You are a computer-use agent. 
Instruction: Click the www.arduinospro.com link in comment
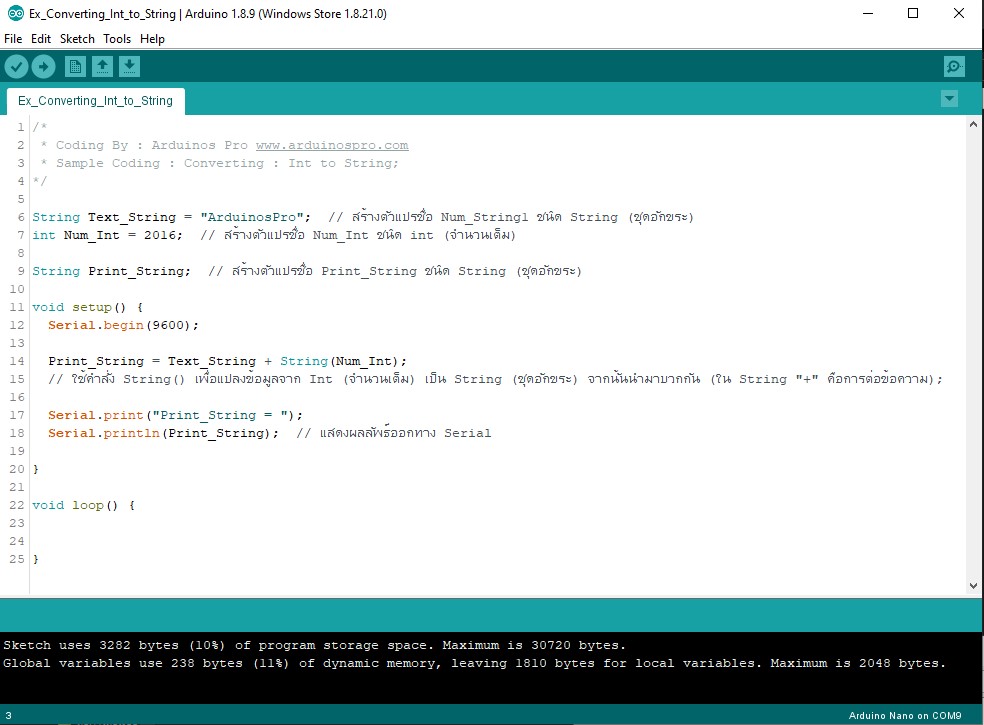tap(332, 145)
